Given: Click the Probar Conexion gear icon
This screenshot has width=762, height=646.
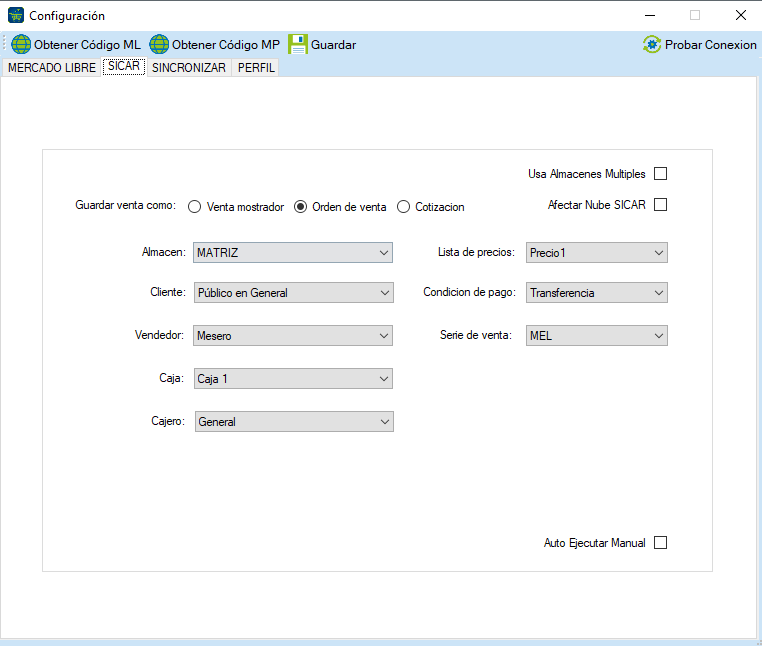Looking at the screenshot, I should 652,44.
